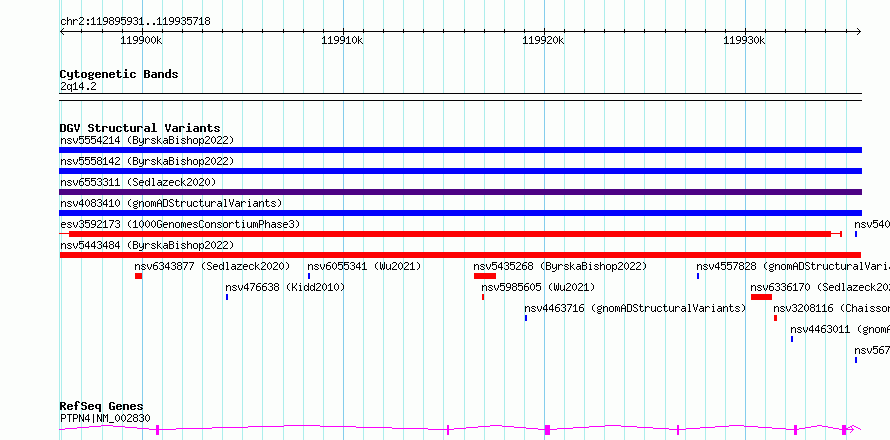Click nsv4557828 gnomAD variant label

click(793, 266)
